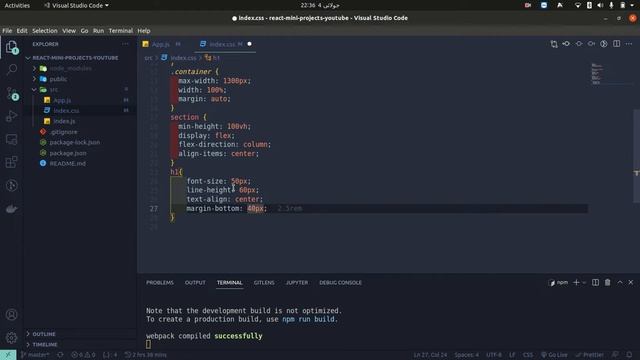The width and height of the screenshot is (640, 360).
Task: Click the previous revision git icon
Action: coord(566,44)
